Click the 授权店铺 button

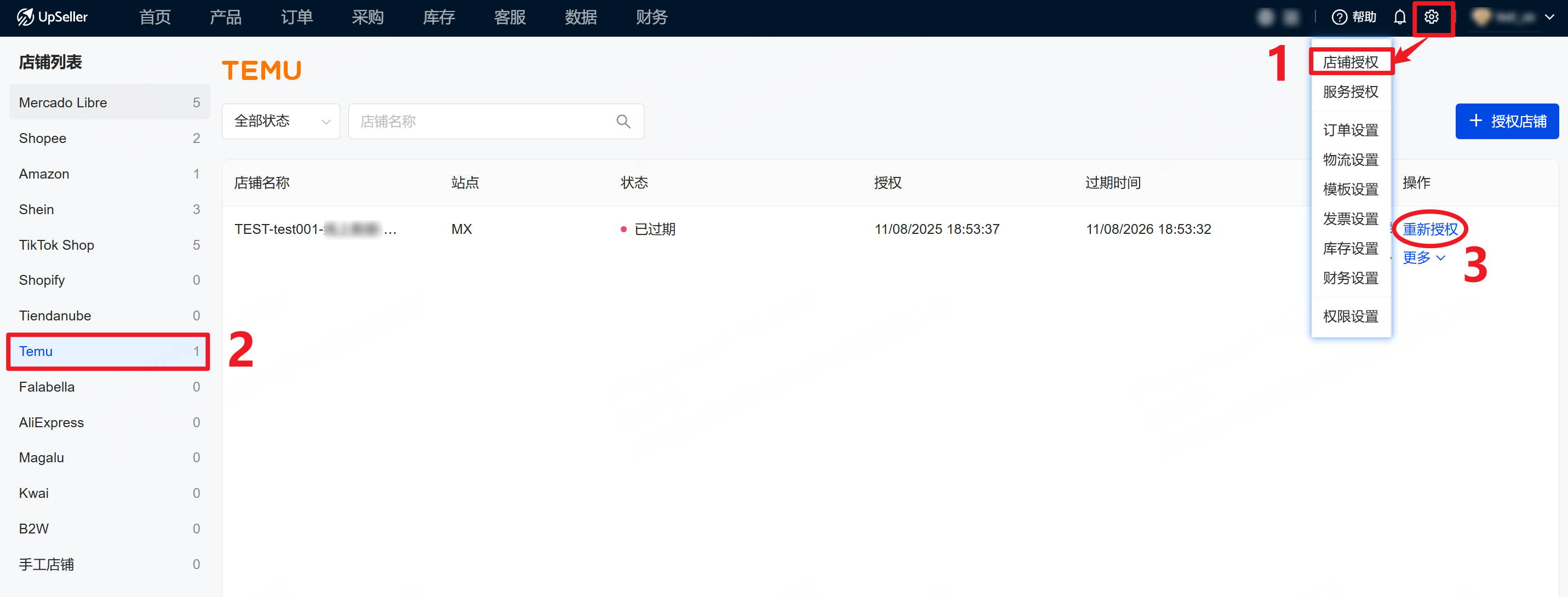[x=1507, y=121]
